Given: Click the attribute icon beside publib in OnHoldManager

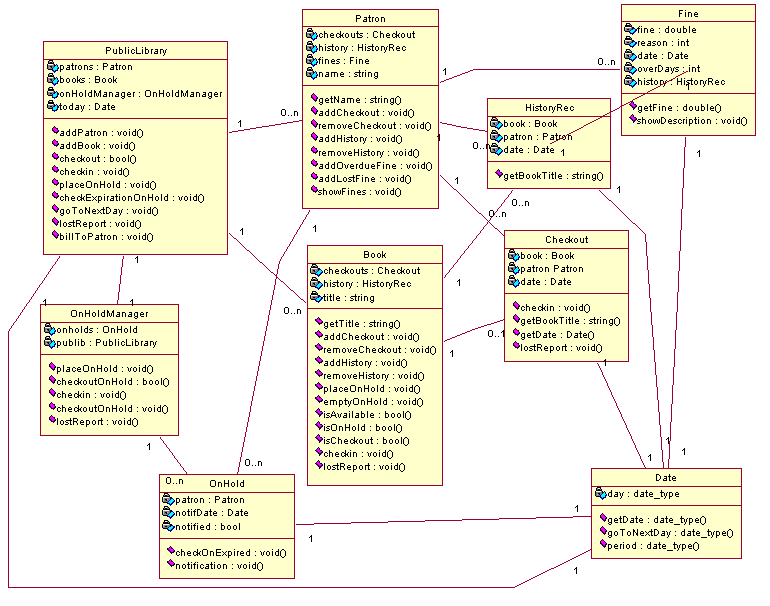Looking at the screenshot, I should [49, 342].
